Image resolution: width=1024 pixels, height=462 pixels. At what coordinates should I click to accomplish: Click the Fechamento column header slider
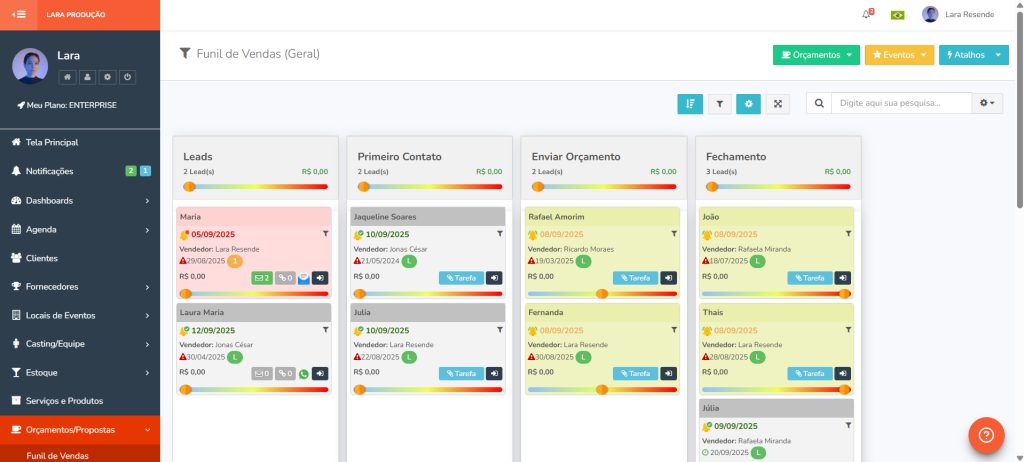(x=778, y=187)
